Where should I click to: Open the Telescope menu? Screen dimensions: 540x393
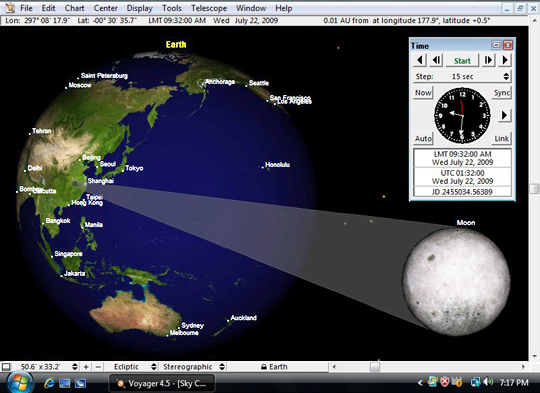[209, 8]
